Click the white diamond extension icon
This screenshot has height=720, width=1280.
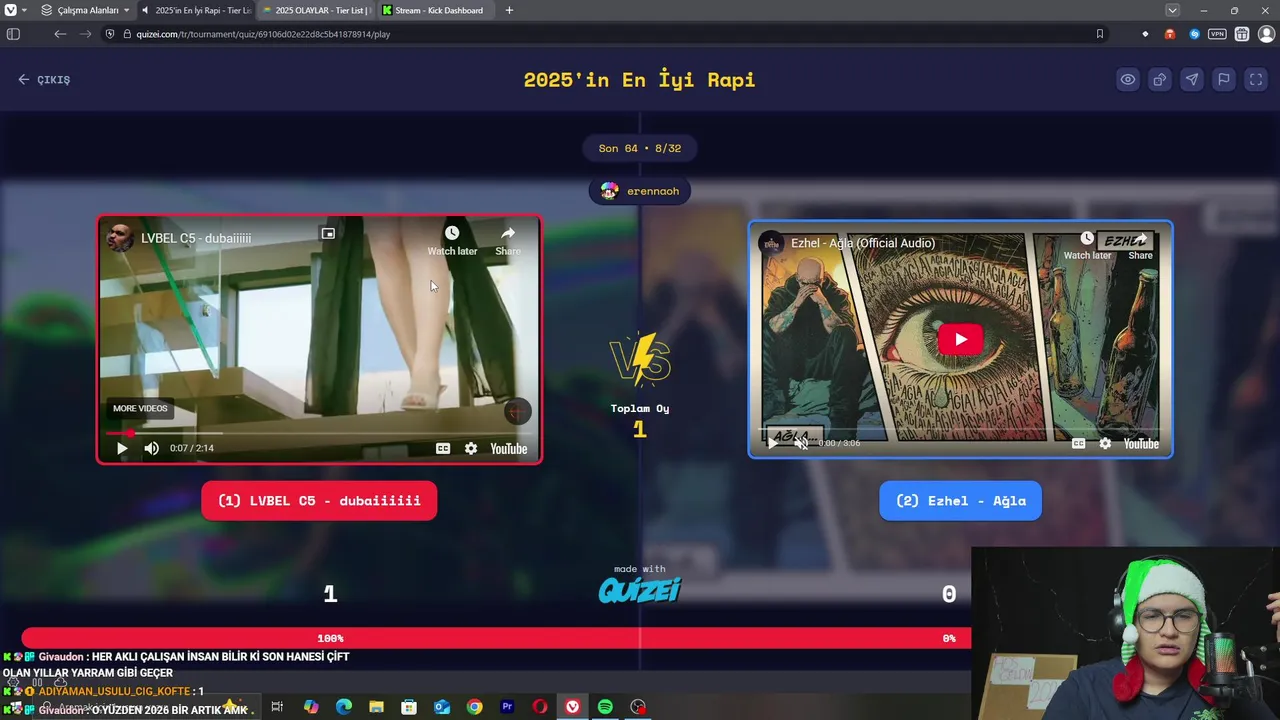click(1145, 34)
